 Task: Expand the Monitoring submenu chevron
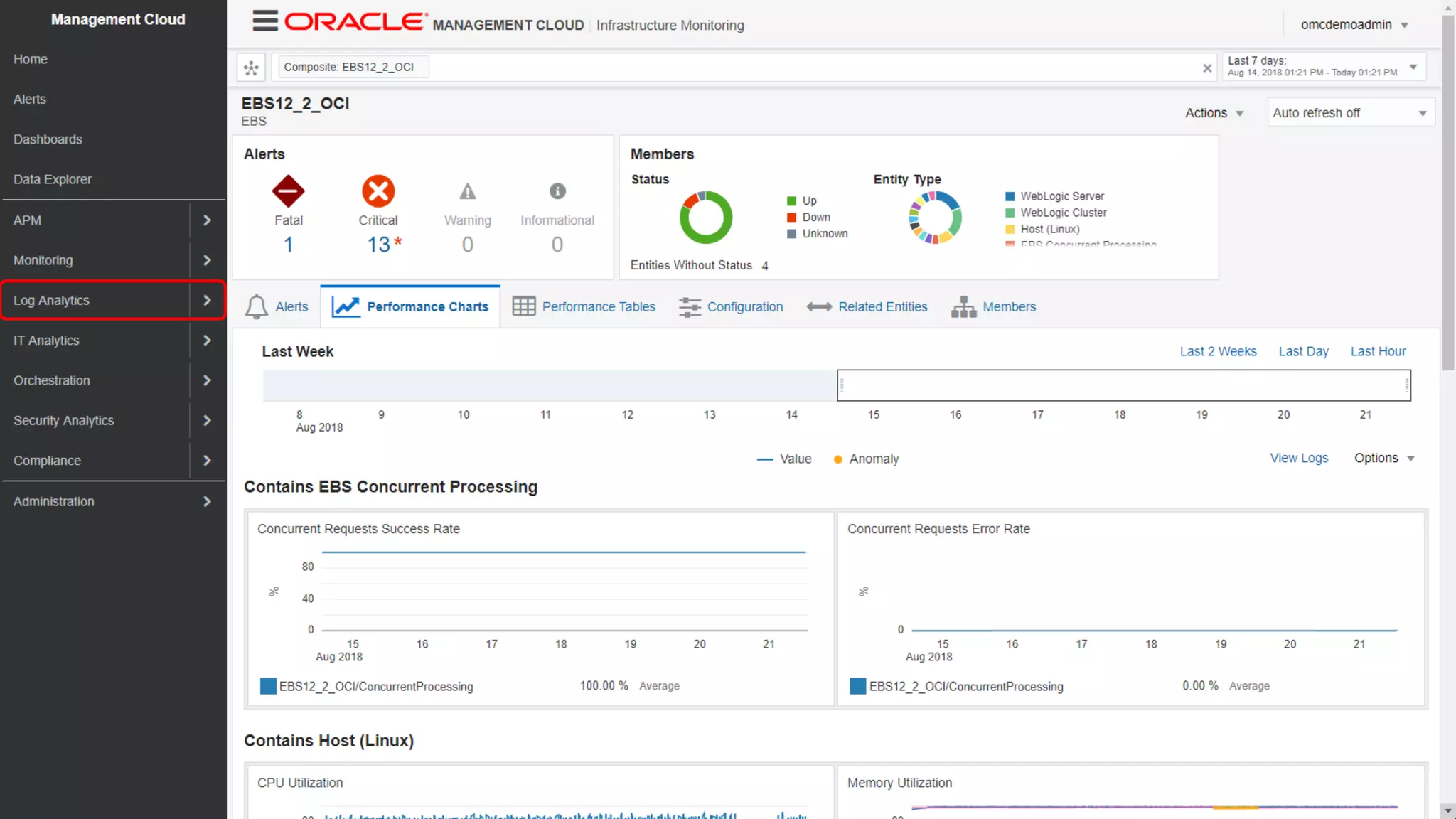tap(207, 260)
